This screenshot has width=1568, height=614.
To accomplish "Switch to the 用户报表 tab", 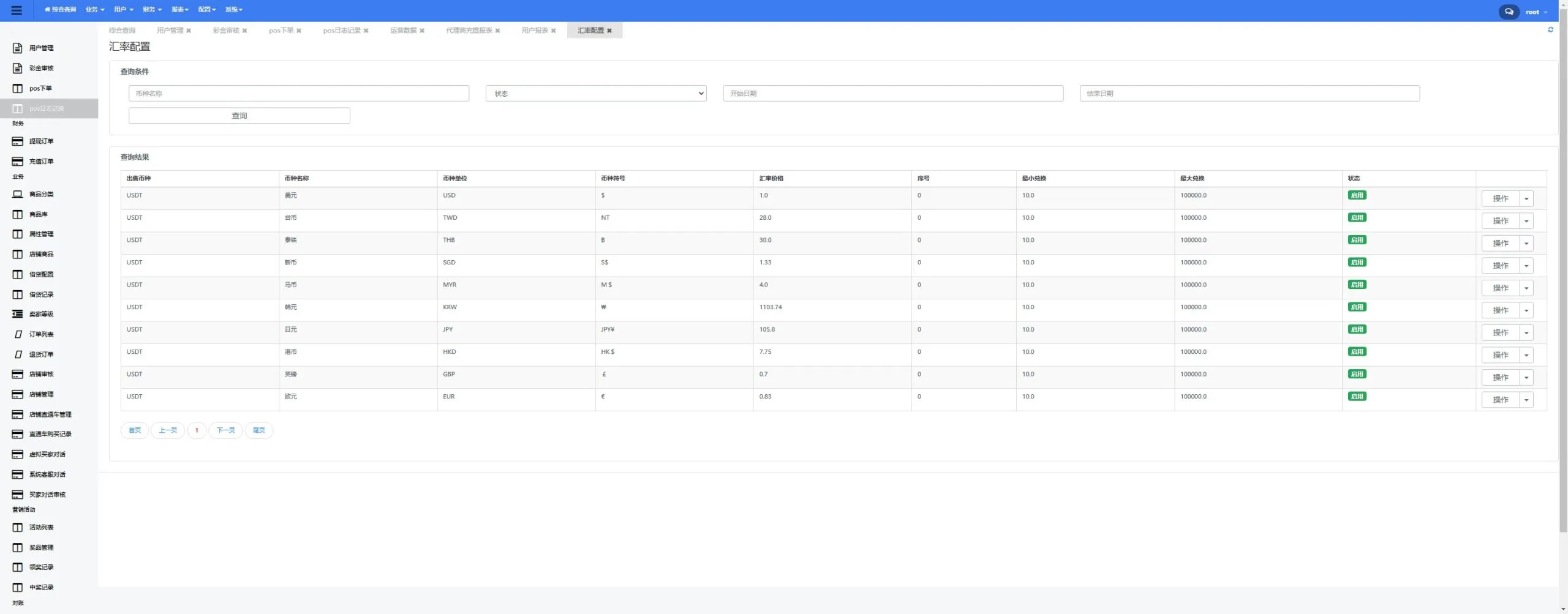I will tap(535, 31).
